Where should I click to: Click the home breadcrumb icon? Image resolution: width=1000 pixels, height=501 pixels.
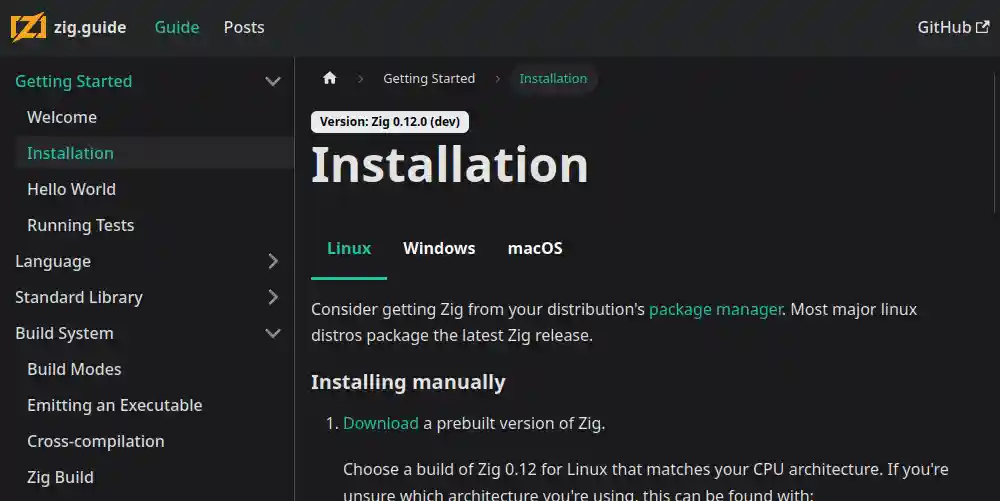(330, 79)
